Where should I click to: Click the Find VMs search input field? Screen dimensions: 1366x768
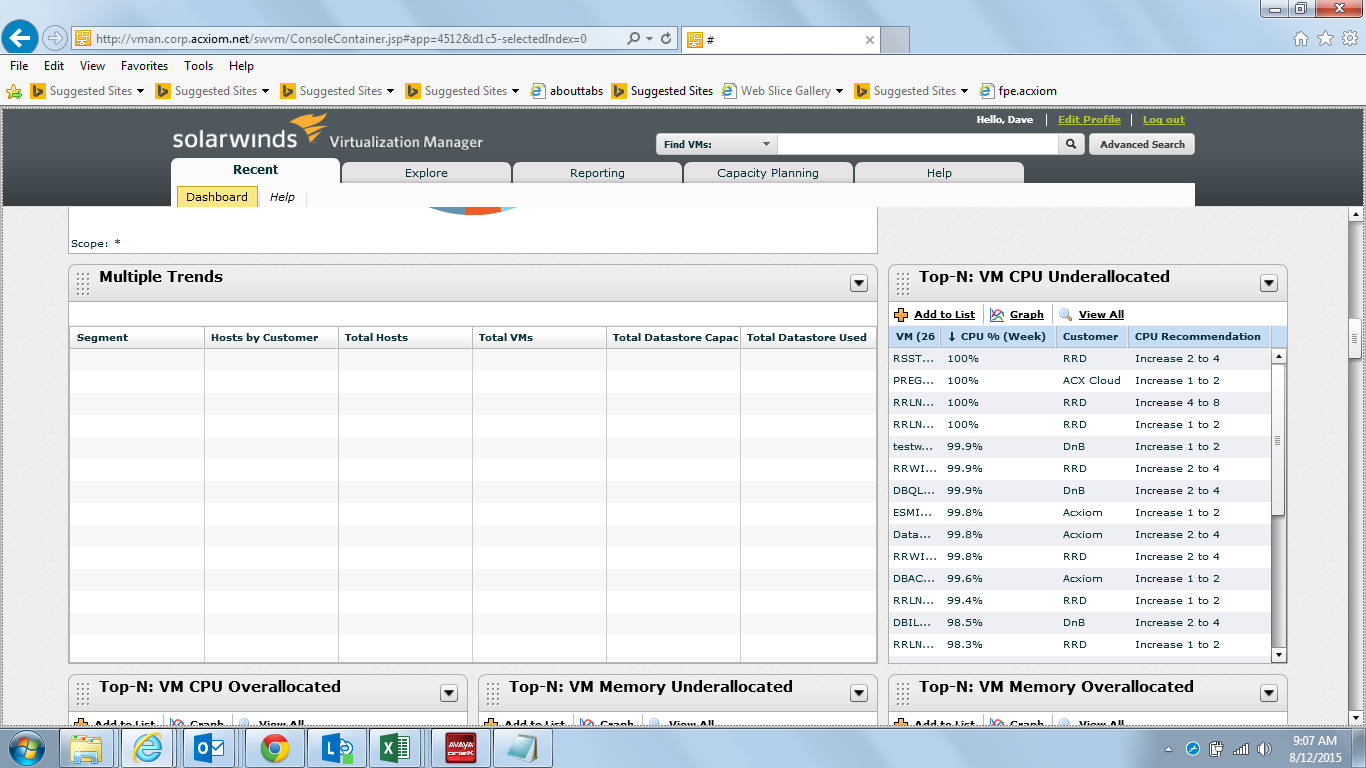[x=917, y=145]
